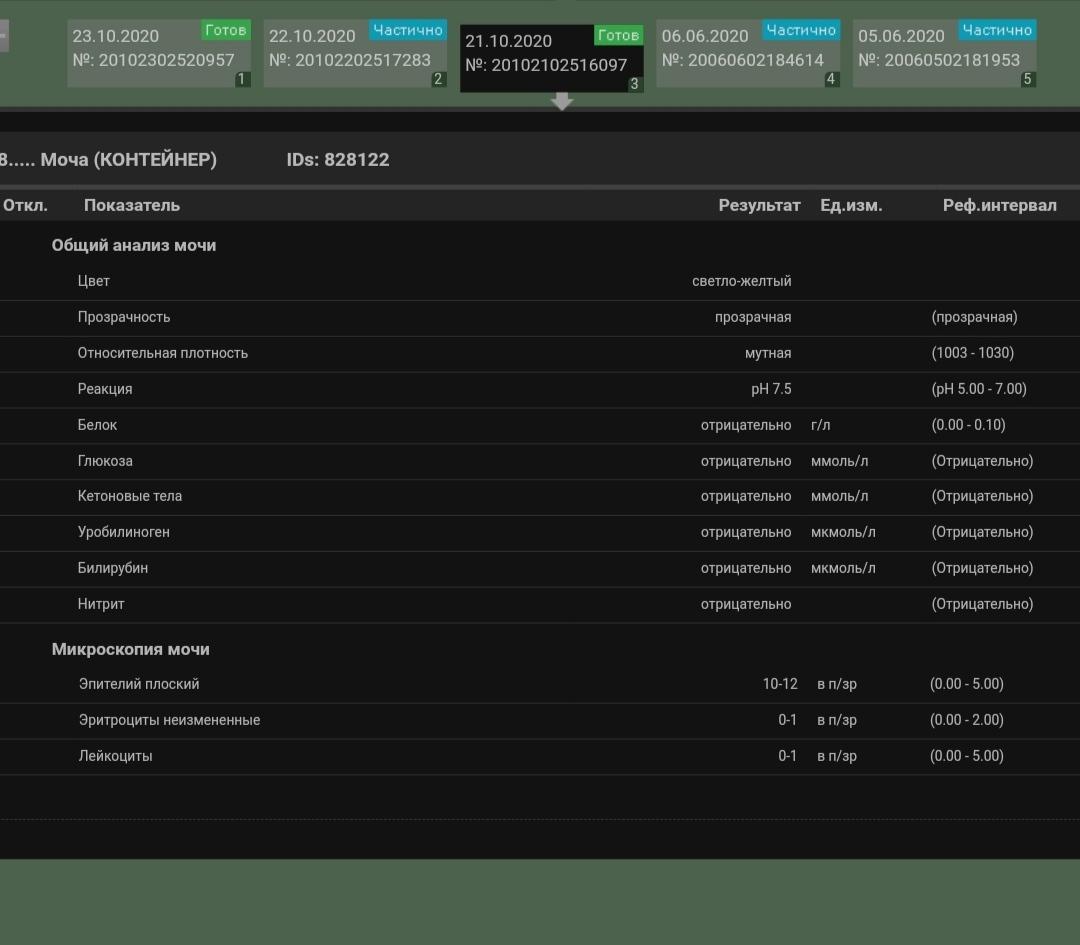Click the number 1 badge on first order

coord(242,79)
